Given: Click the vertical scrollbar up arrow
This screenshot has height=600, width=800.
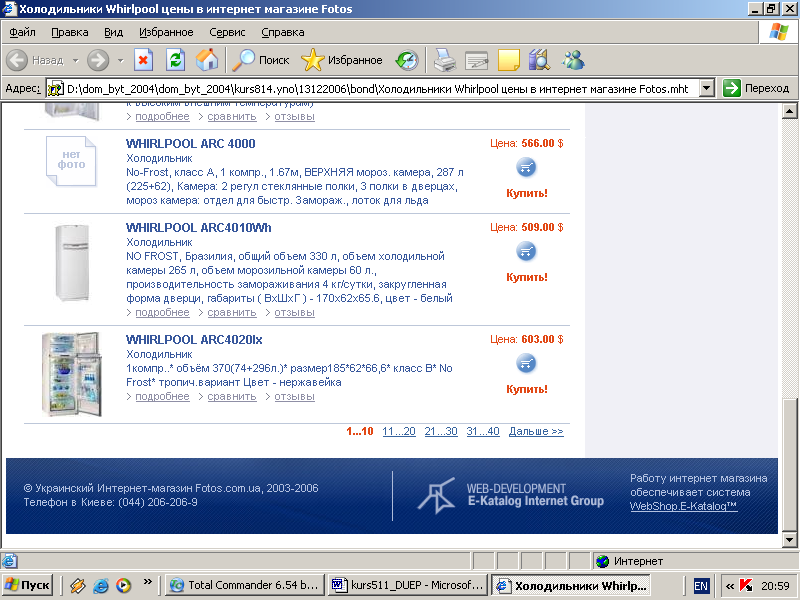Looking at the screenshot, I should 789,111.
